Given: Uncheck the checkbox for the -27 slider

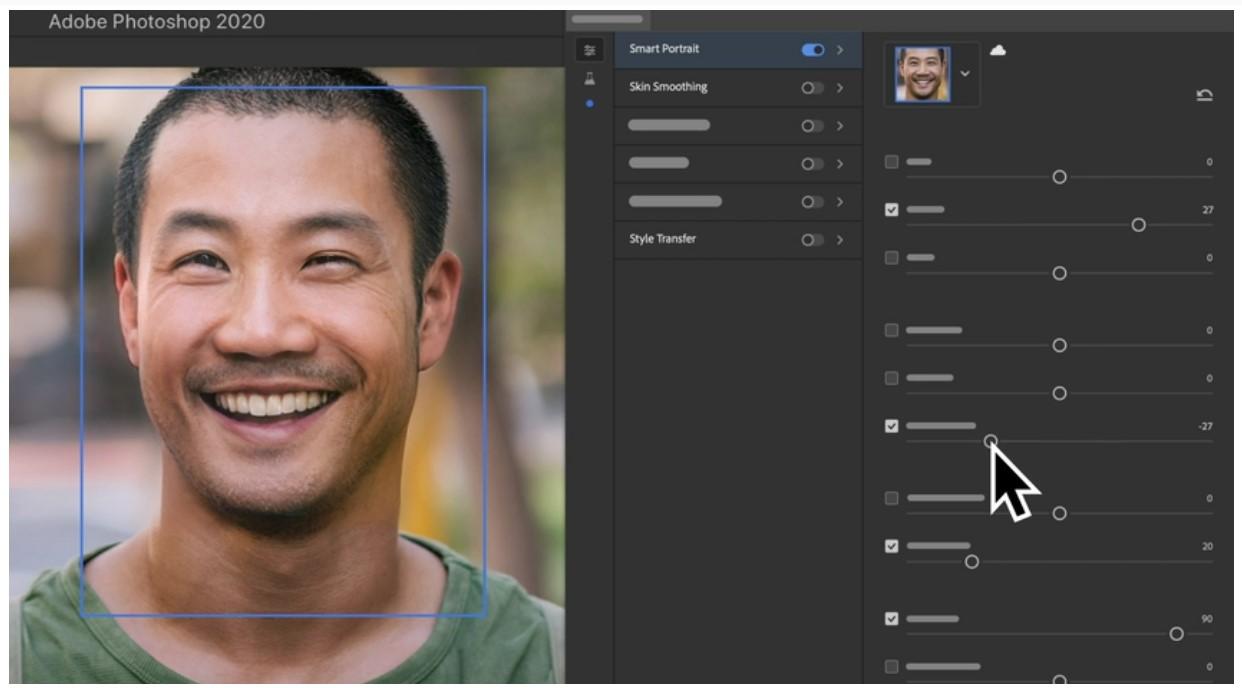Looking at the screenshot, I should coord(892,426).
